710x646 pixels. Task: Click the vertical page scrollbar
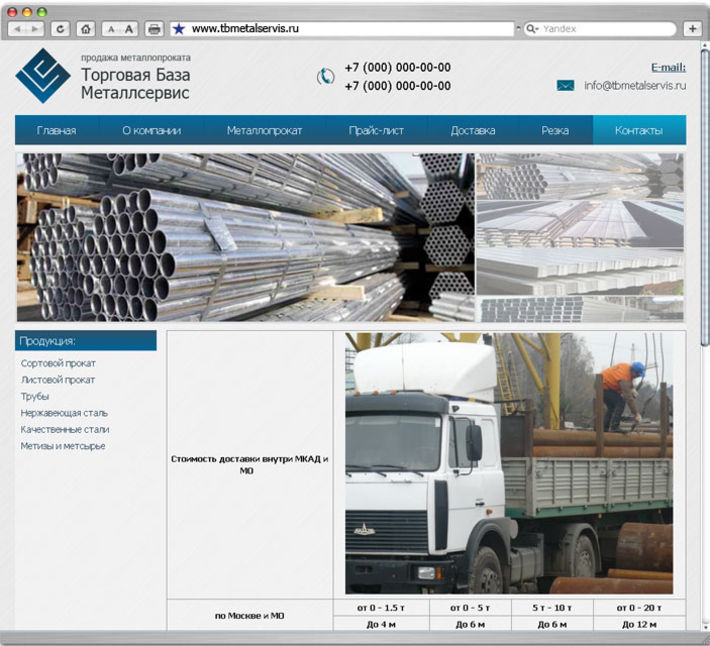point(704,195)
